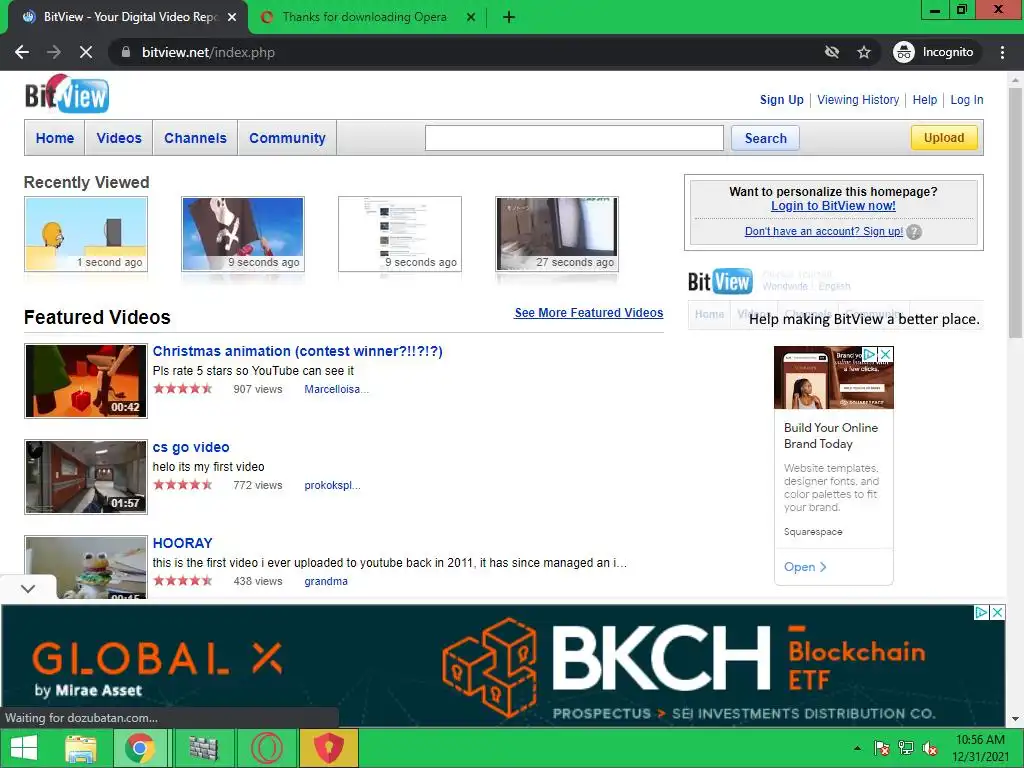Screen dimensions: 1024x768
Task: Open the Community nav tab
Action: coord(287,138)
